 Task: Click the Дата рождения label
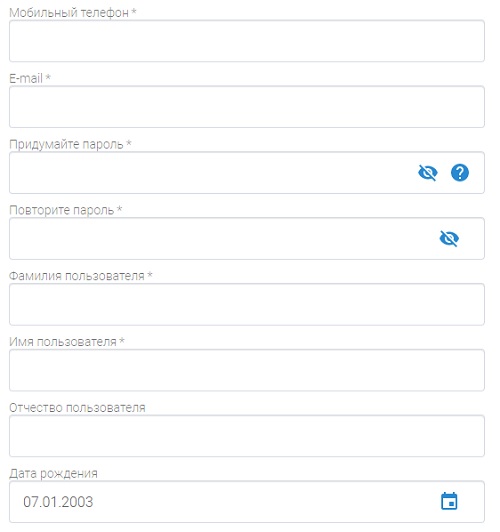coord(53,474)
